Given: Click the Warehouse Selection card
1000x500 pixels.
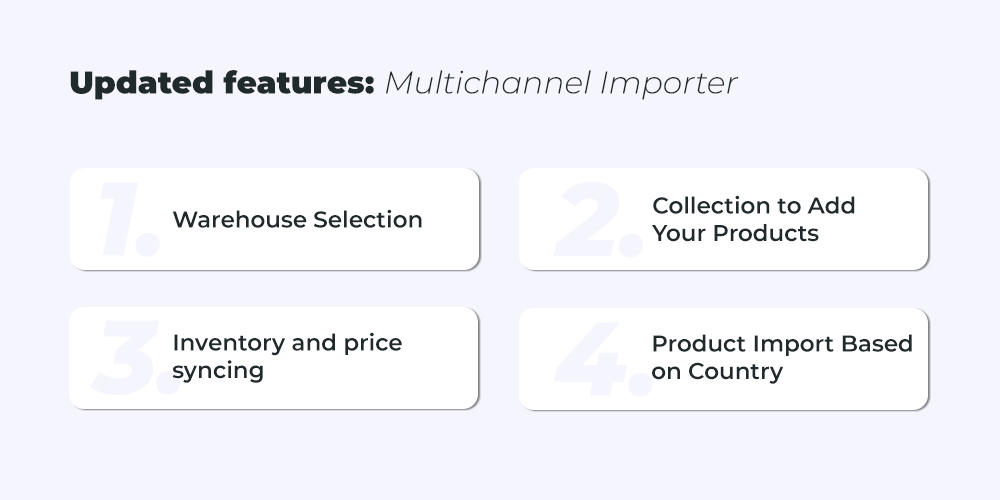Looking at the screenshot, I should click(x=274, y=219).
